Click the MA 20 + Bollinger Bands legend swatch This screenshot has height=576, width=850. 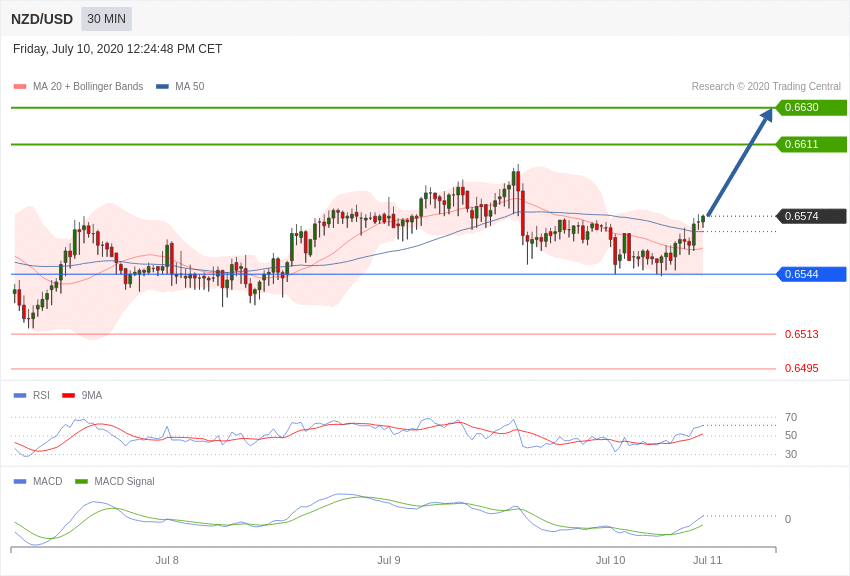(20, 86)
